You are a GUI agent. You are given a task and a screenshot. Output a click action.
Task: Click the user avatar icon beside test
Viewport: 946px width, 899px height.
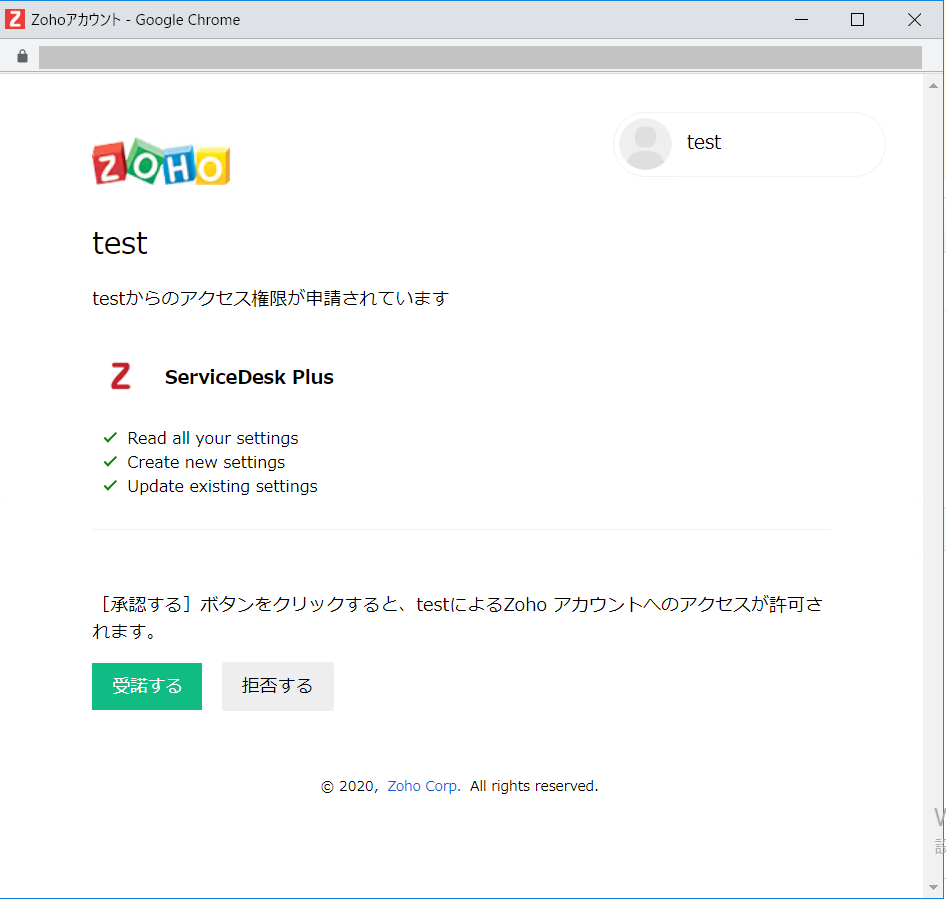(646, 144)
